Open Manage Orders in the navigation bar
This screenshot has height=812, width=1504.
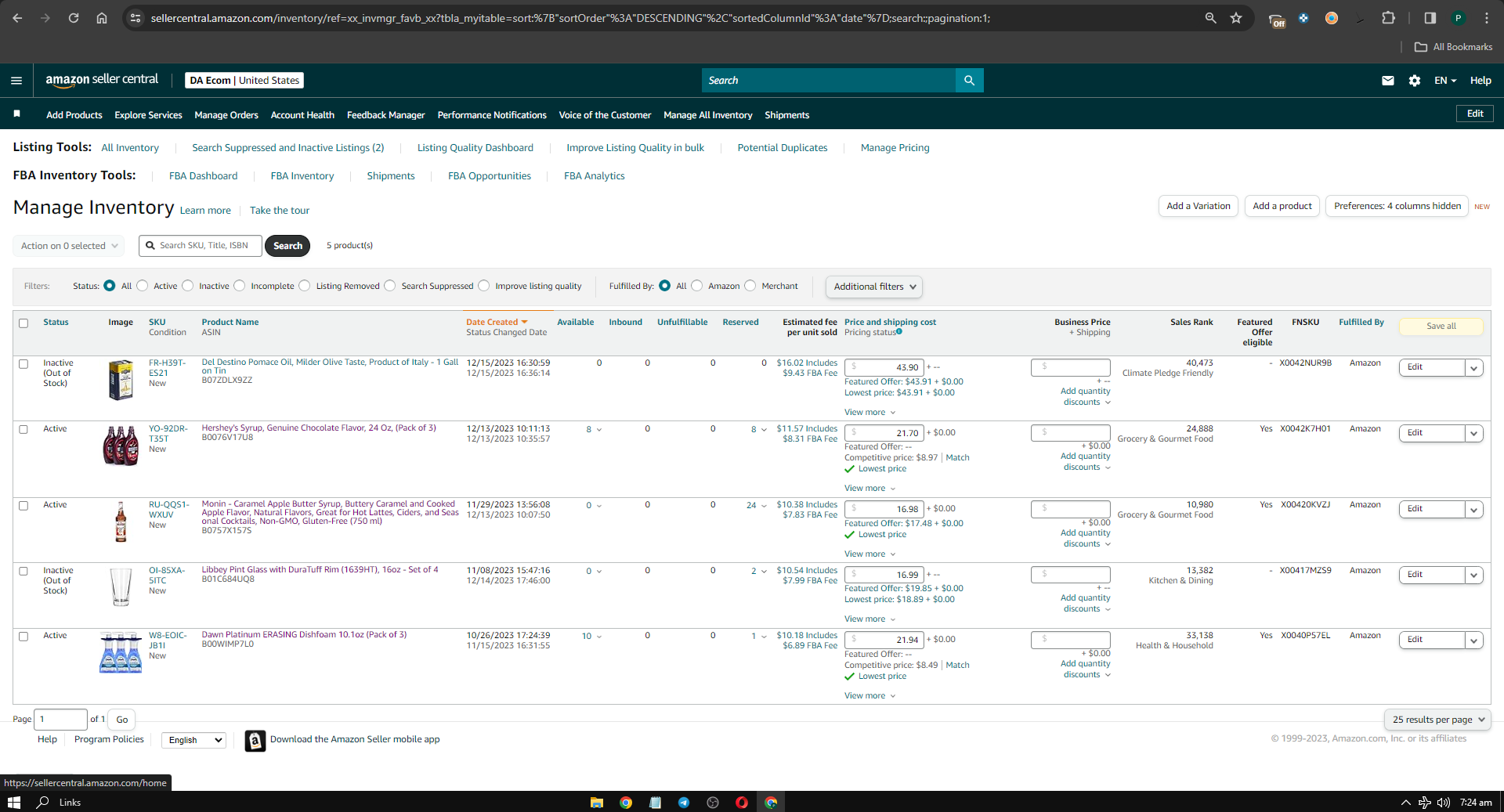[x=226, y=115]
